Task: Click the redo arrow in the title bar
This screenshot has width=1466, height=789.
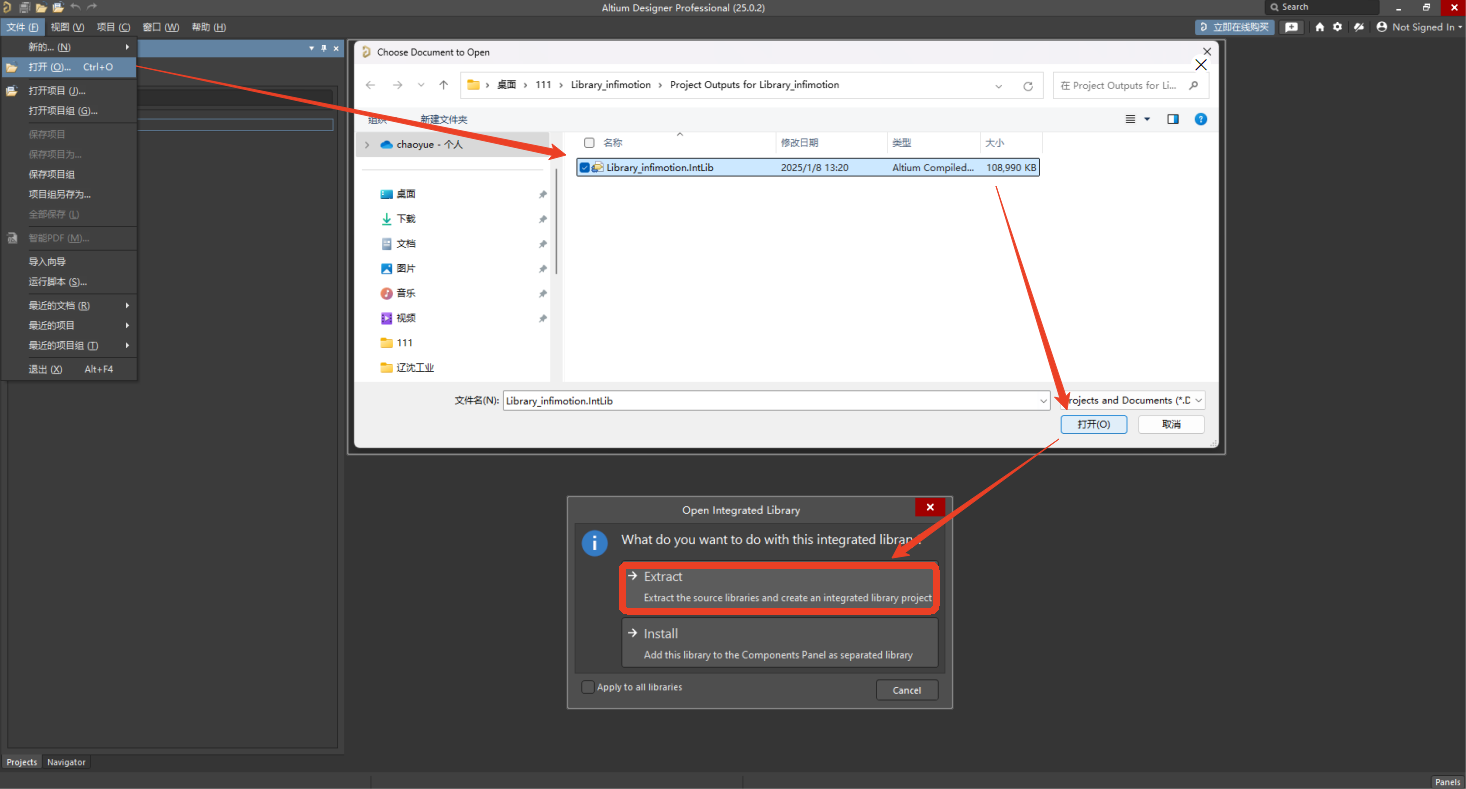Action: point(92,7)
